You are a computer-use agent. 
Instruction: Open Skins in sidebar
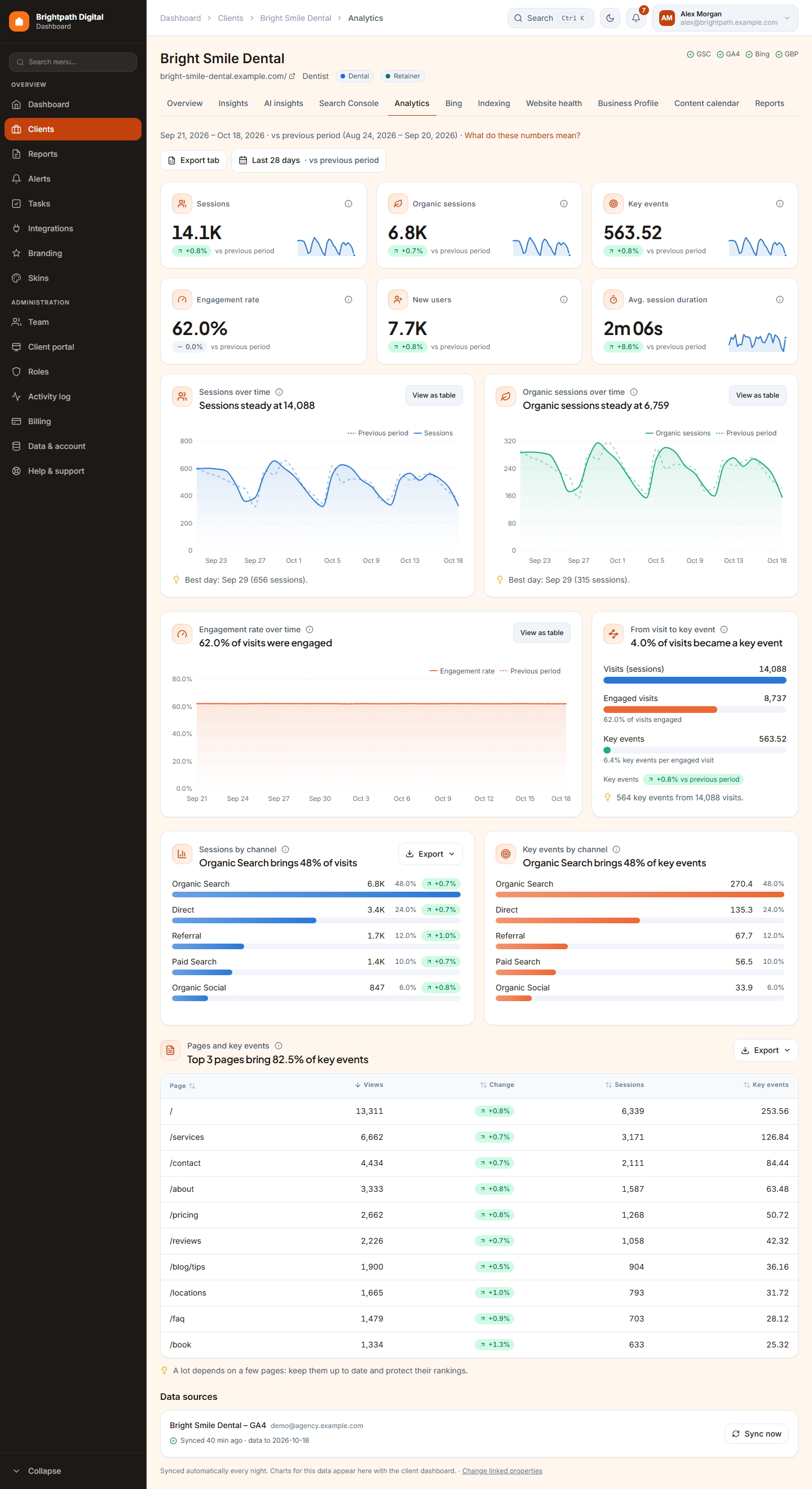pyautogui.click(x=73, y=278)
